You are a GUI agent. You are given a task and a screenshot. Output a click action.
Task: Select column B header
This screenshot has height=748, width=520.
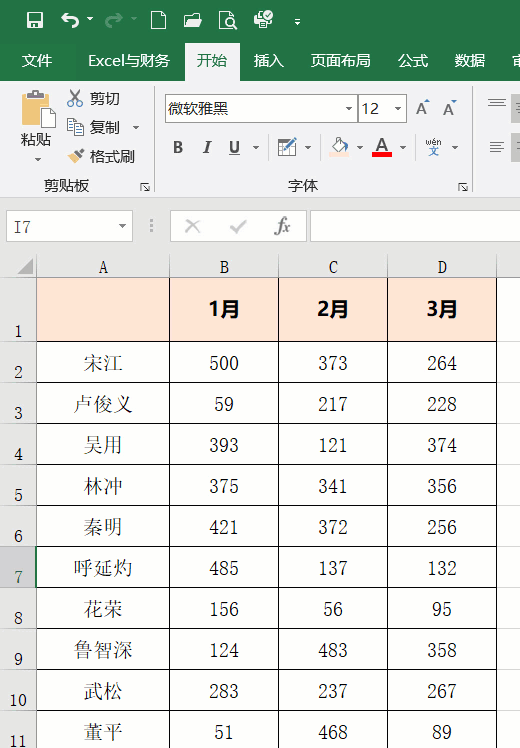[224, 267]
